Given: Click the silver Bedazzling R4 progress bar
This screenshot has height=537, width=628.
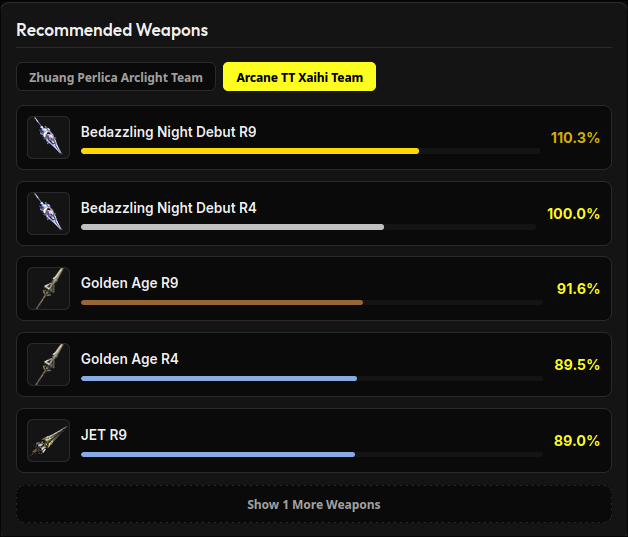Looking at the screenshot, I should point(232,227).
